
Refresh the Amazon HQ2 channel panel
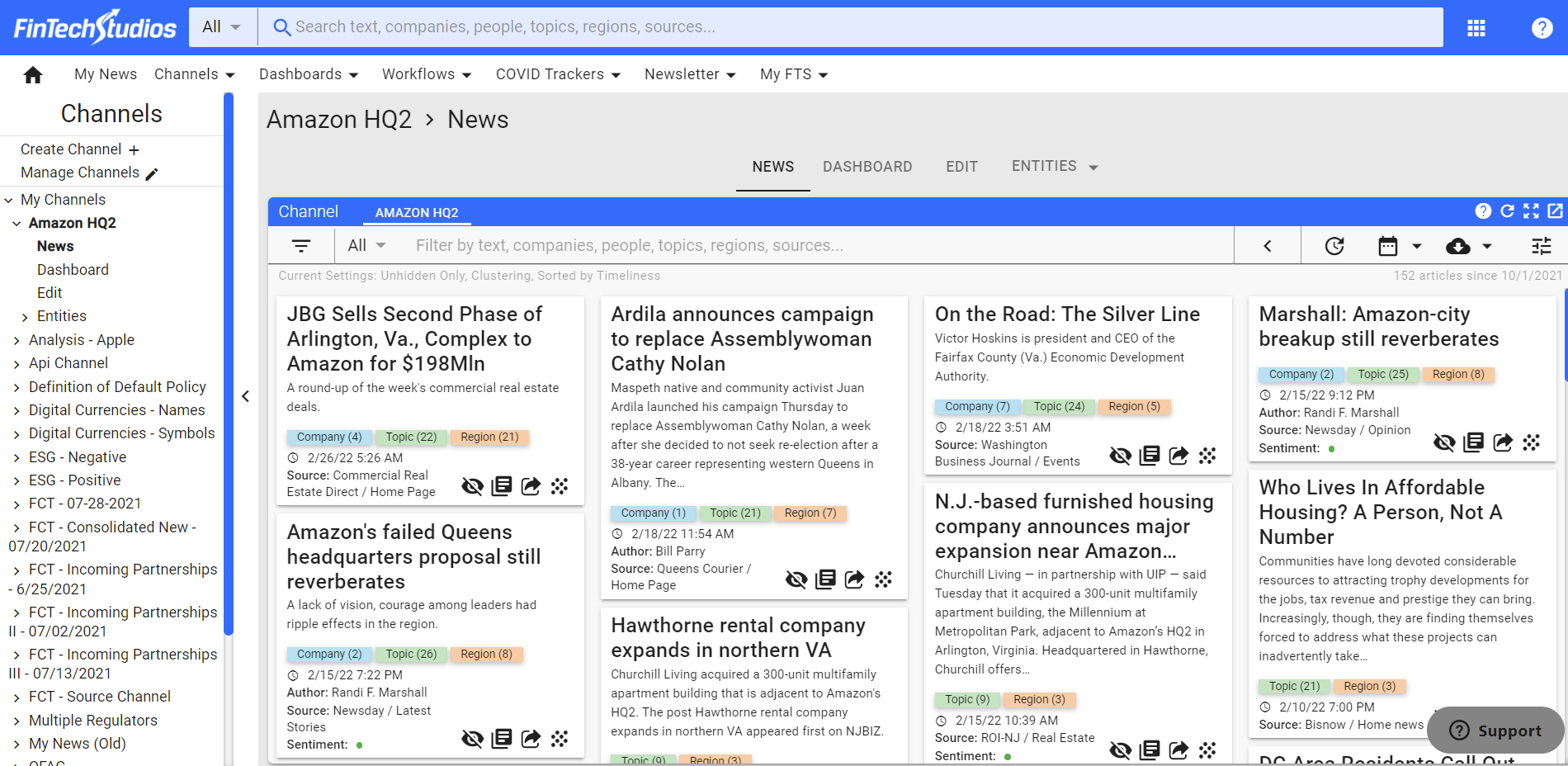click(x=1507, y=211)
